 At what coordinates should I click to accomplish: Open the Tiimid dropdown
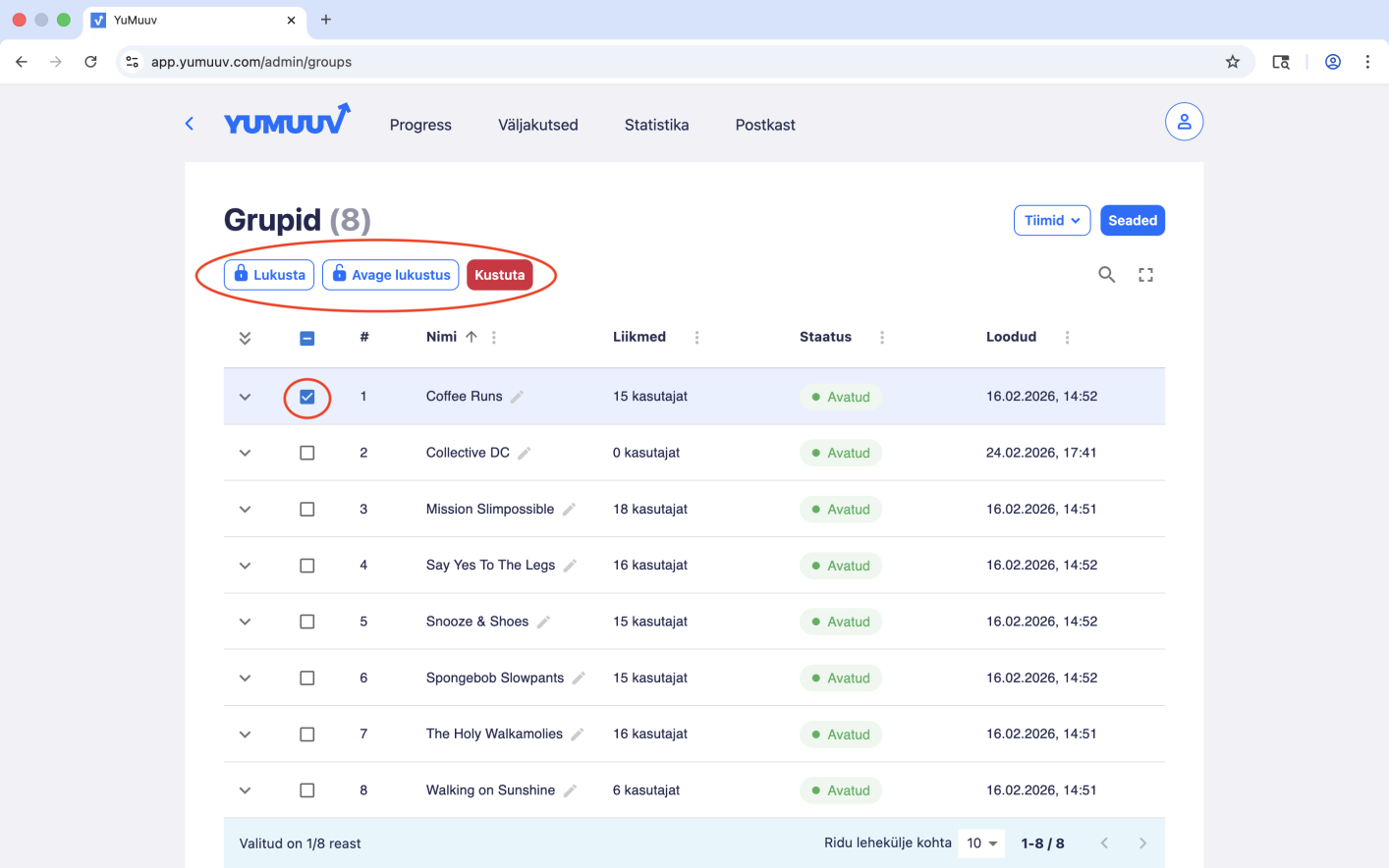click(x=1051, y=221)
